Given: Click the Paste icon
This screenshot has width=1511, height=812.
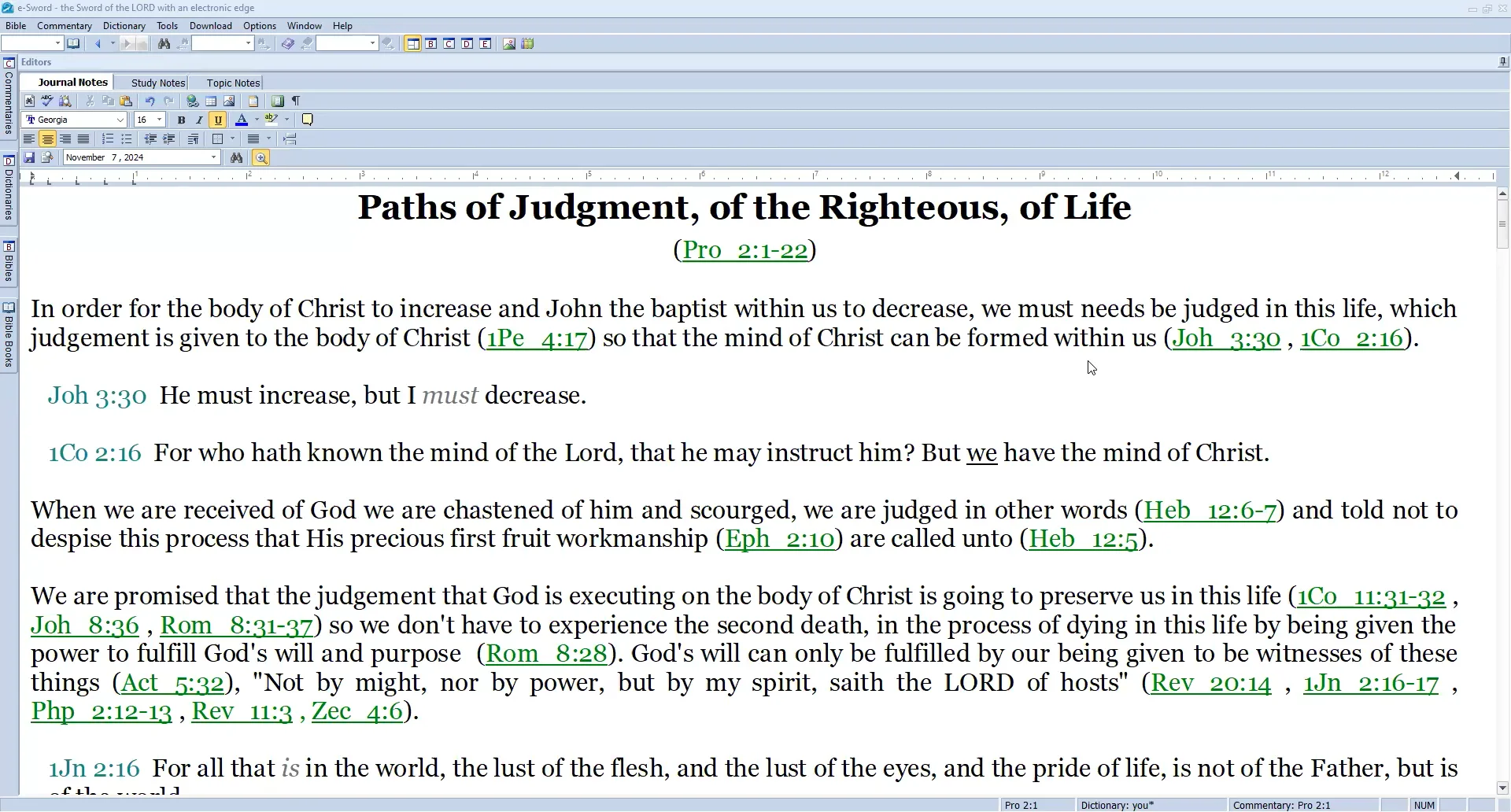Looking at the screenshot, I should [x=127, y=101].
